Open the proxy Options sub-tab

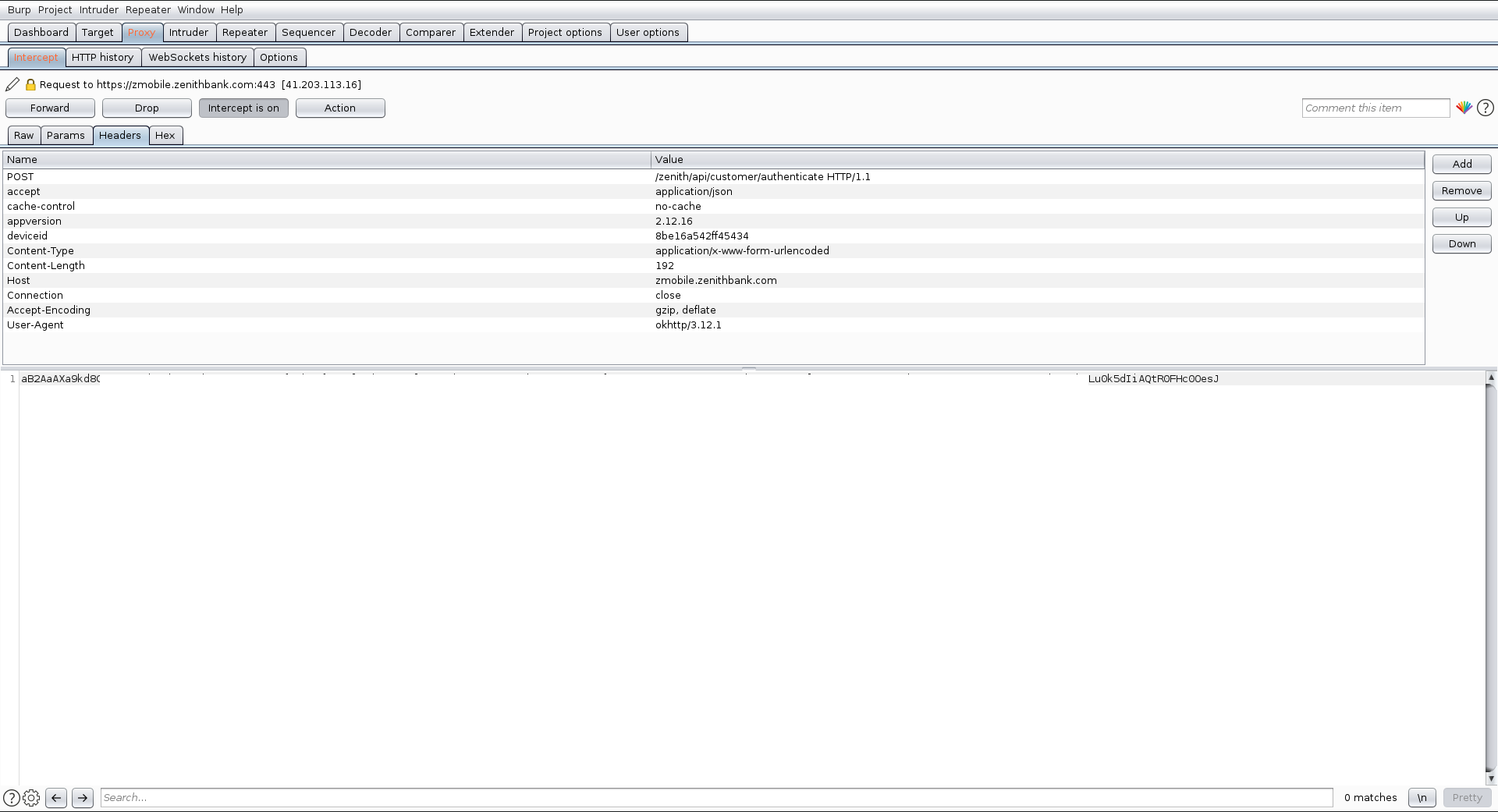[279, 57]
